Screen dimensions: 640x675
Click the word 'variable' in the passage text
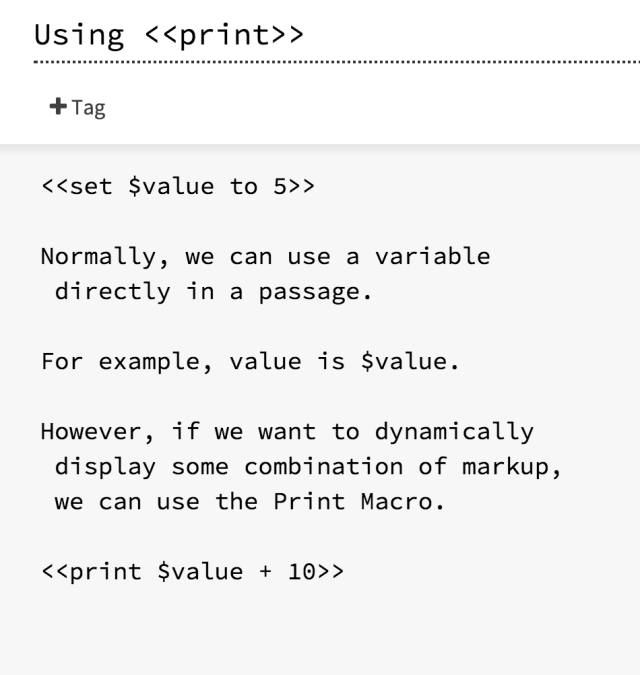pos(432,257)
